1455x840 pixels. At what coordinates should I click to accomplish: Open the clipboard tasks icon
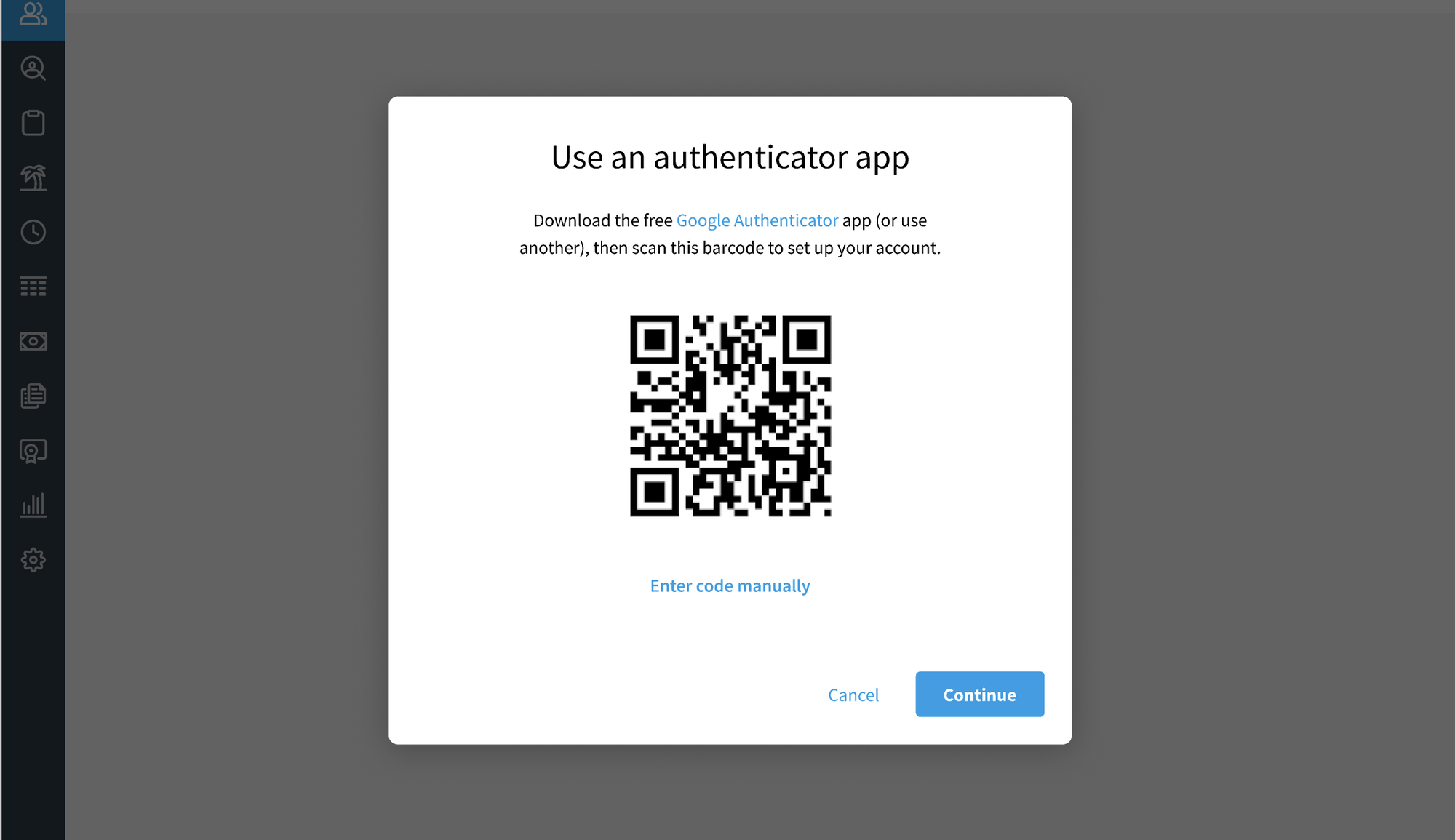(x=33, y=123)
